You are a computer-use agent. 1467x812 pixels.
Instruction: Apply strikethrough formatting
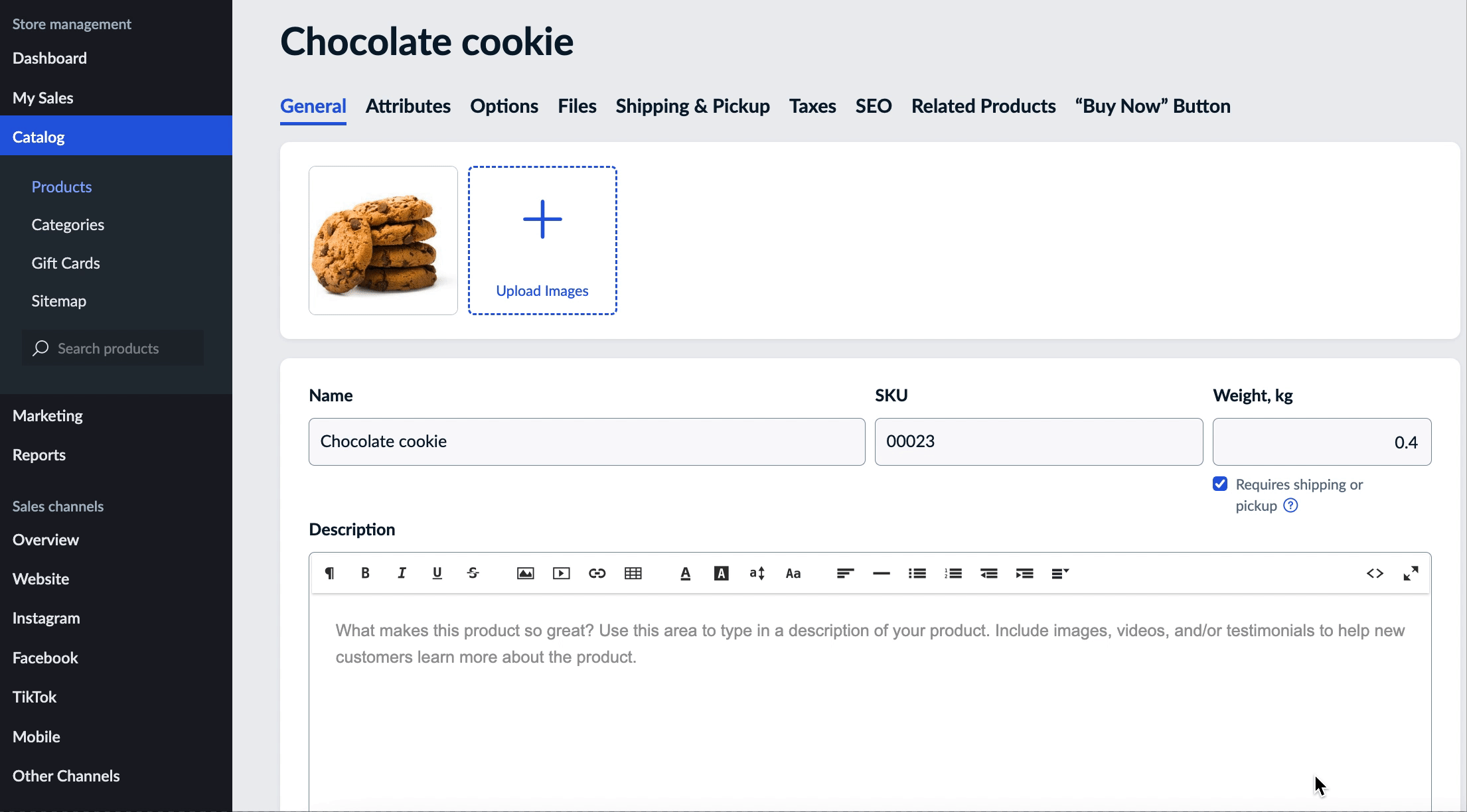click(473, 573)
